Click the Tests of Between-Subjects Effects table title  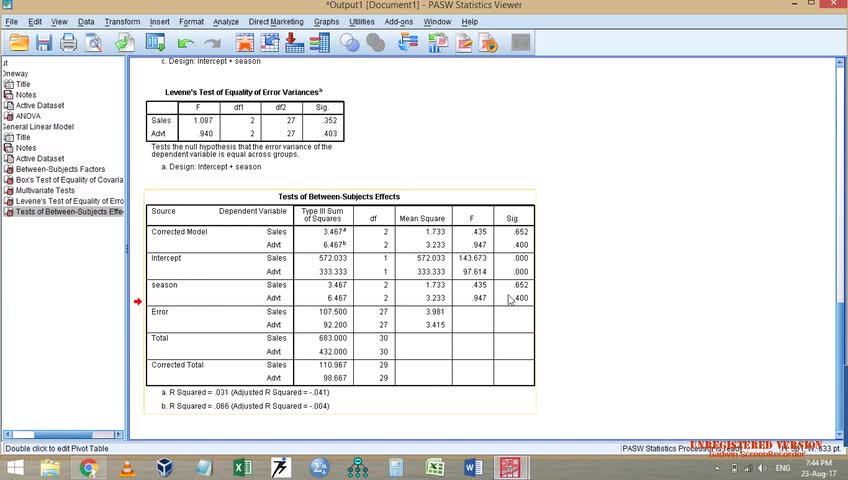(339, 197)
